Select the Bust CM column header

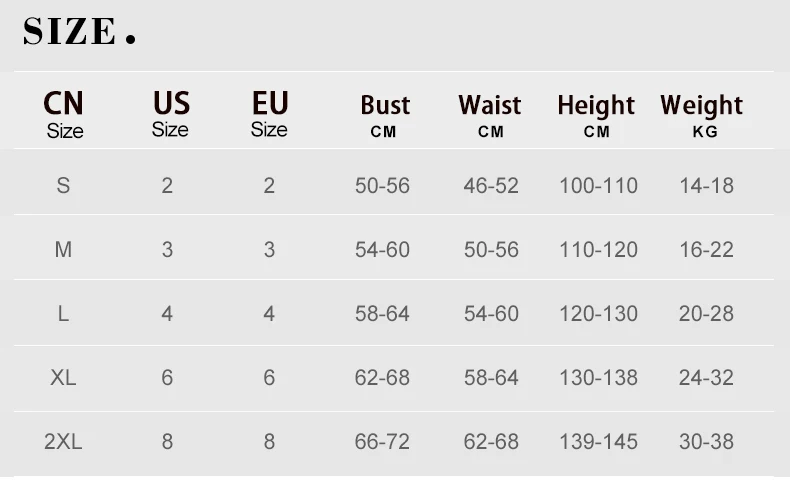click(x=385, y=114)
